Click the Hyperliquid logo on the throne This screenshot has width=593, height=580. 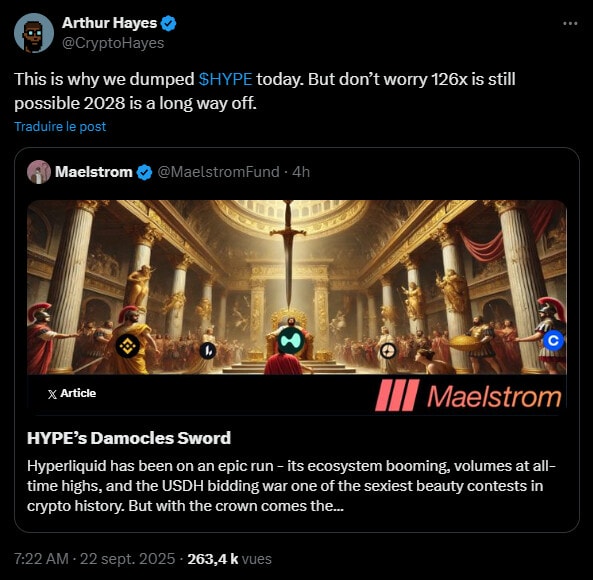[291, 340]
